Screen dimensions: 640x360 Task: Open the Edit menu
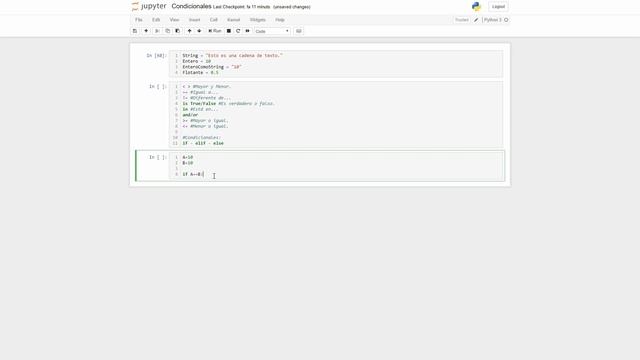[156, 20]
